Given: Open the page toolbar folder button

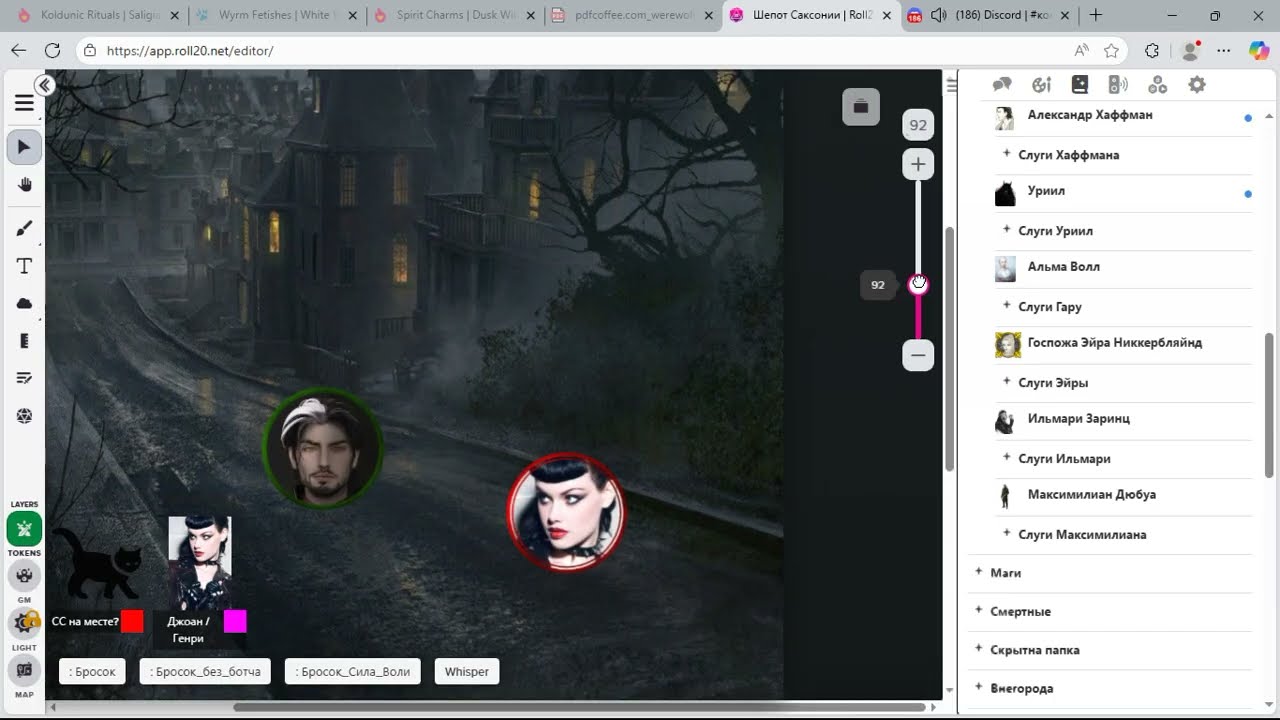Looking at the screenshot, I should (861, 106).
